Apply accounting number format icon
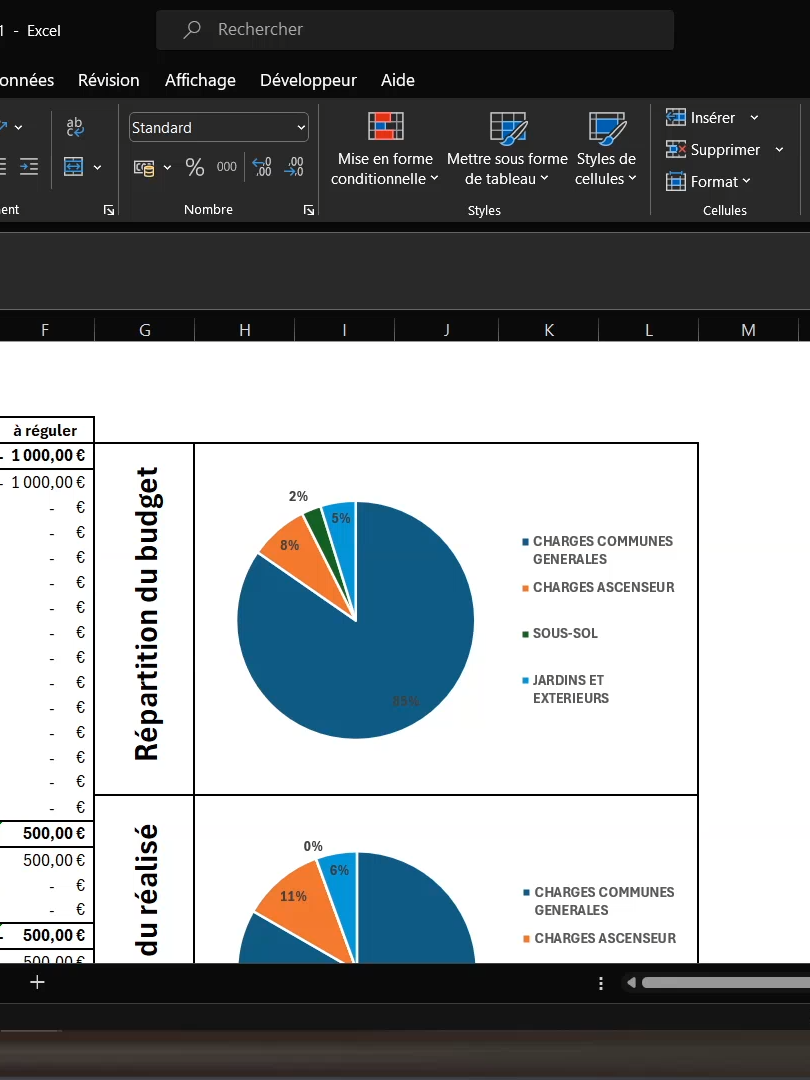 click(x=144, y=167)
